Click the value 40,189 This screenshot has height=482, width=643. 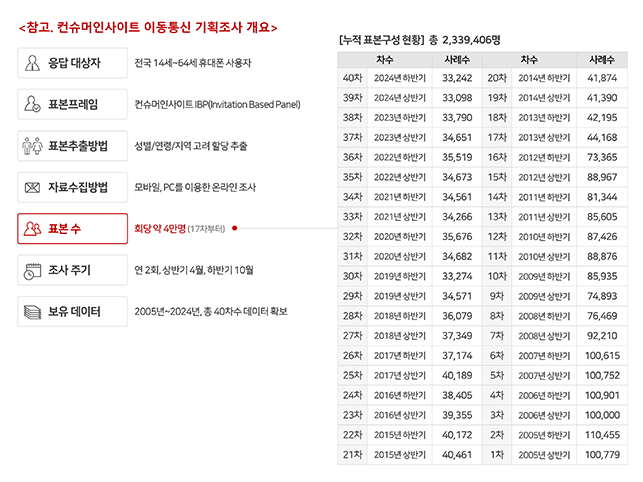(457, 375)
